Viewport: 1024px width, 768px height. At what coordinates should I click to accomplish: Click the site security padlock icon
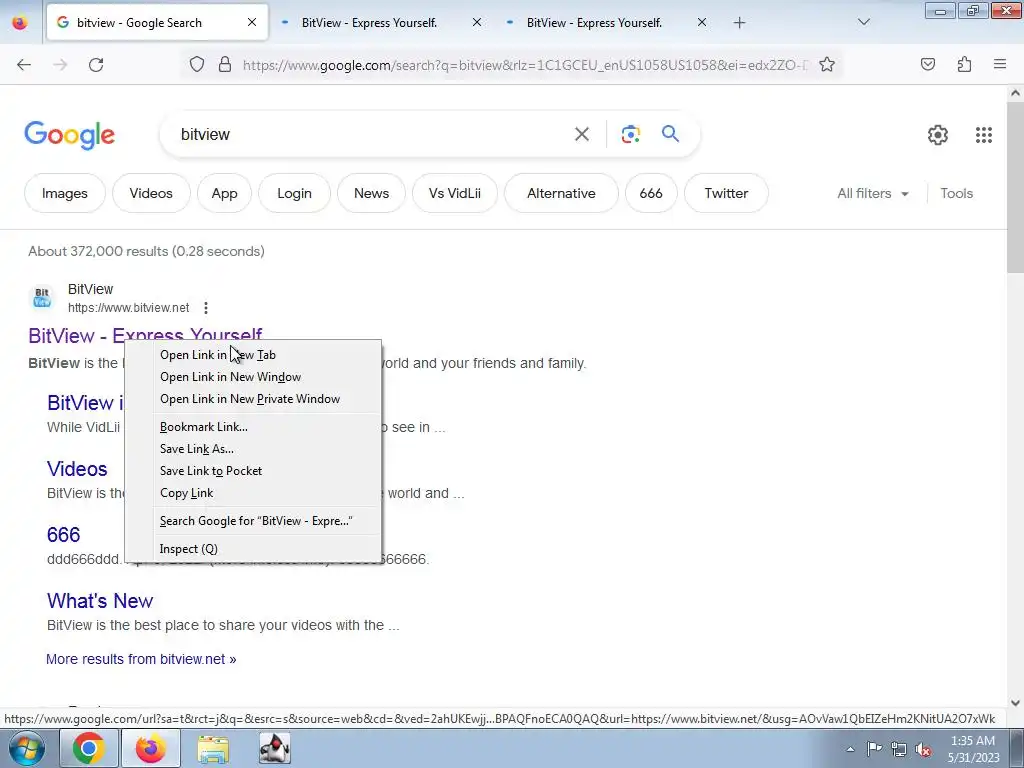225,65
